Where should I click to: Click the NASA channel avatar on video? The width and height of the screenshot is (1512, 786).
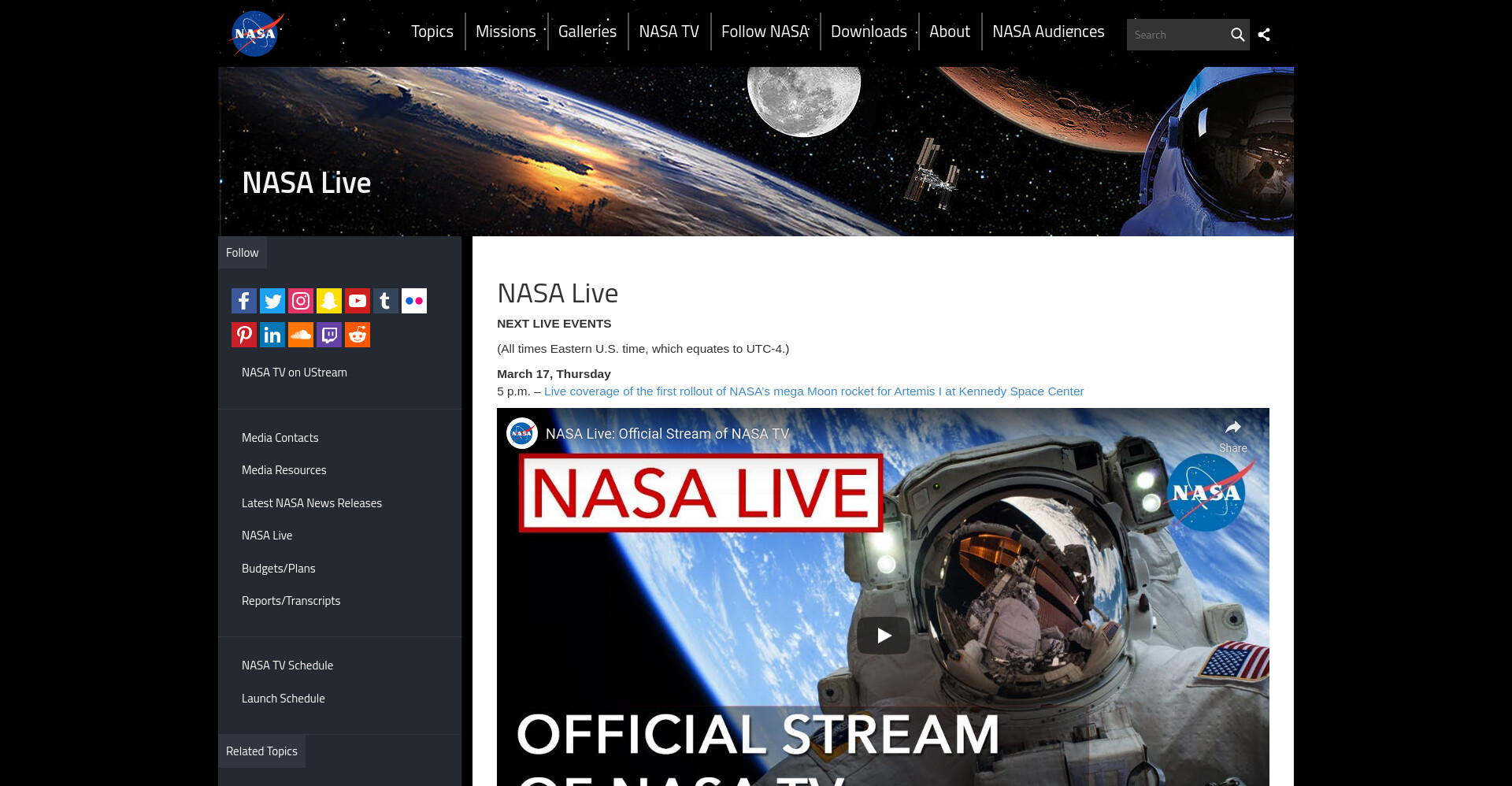pos(521,433)
